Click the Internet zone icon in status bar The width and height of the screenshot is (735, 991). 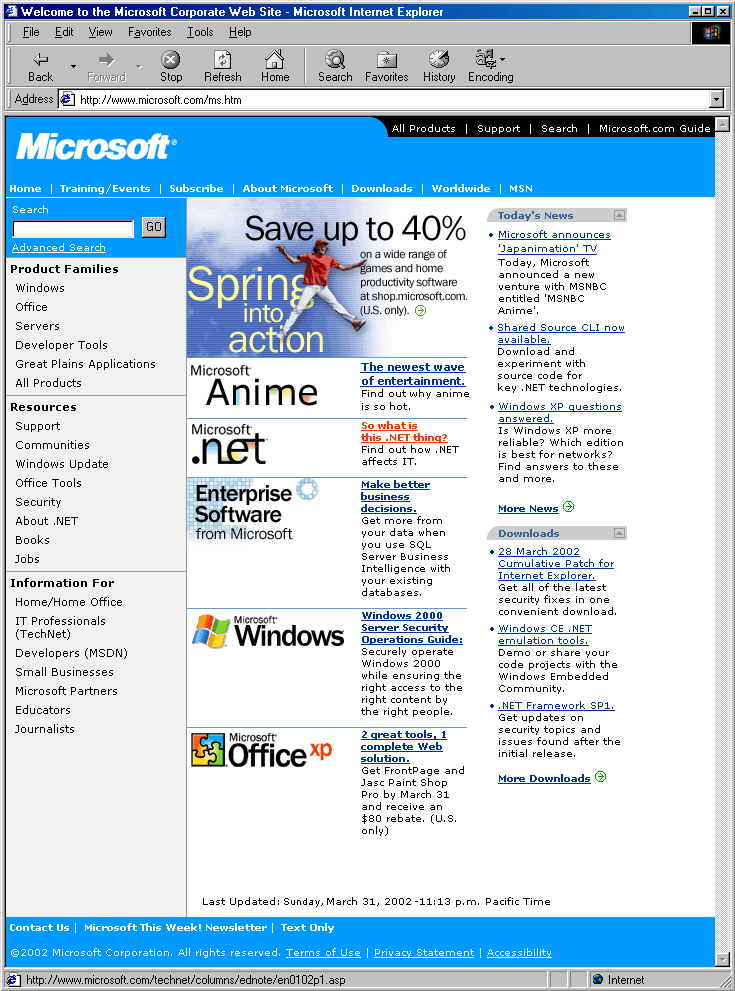(x=598, y=980)
